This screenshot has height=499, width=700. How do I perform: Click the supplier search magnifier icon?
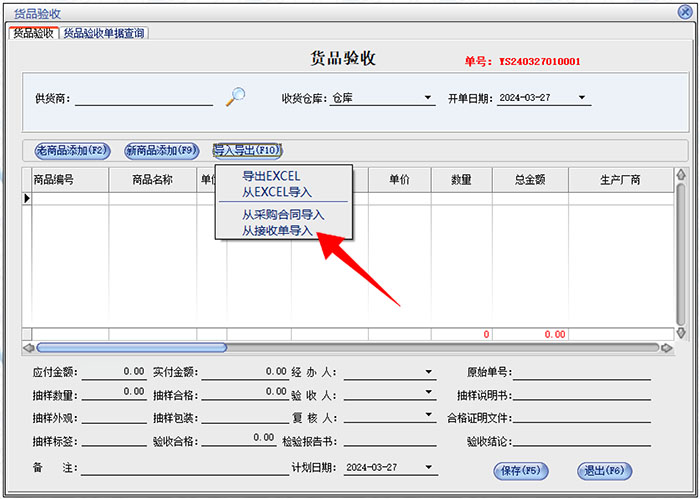(x=235, y=97)
